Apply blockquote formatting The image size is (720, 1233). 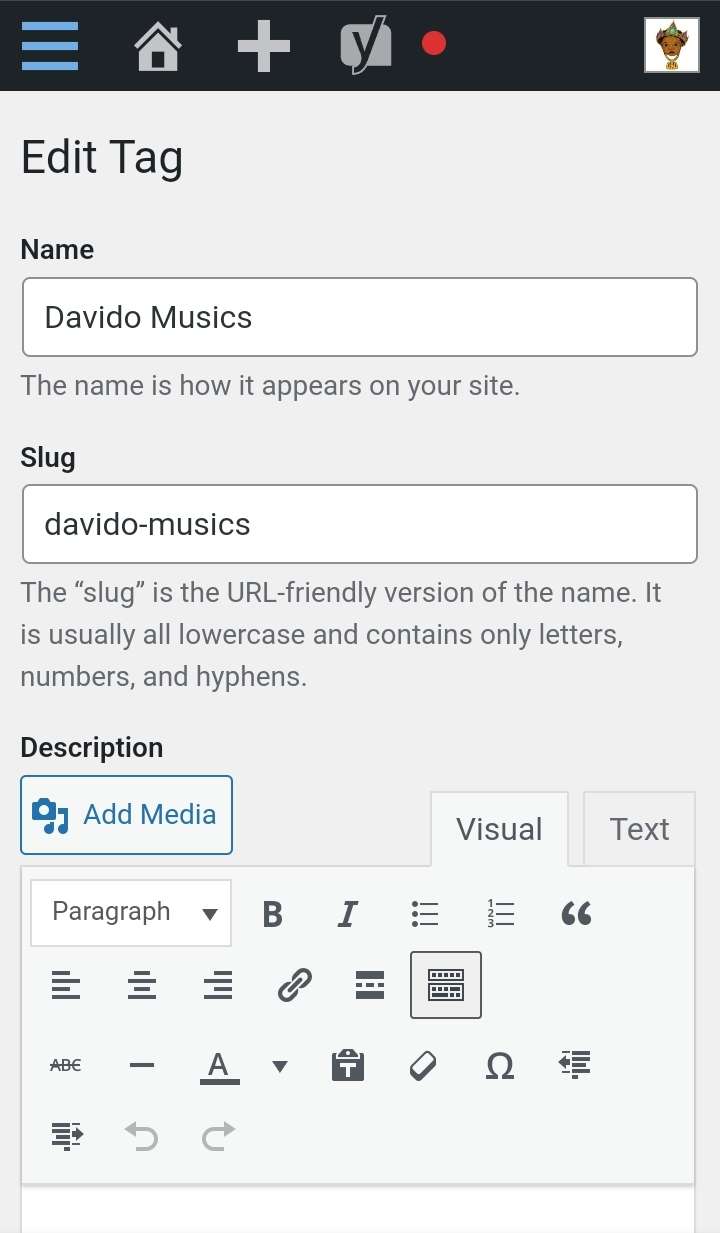click(576, 913)
